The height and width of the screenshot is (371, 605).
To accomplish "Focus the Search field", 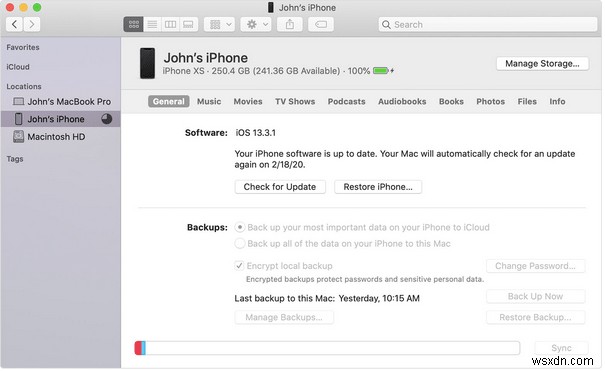I will coord(488,24).
